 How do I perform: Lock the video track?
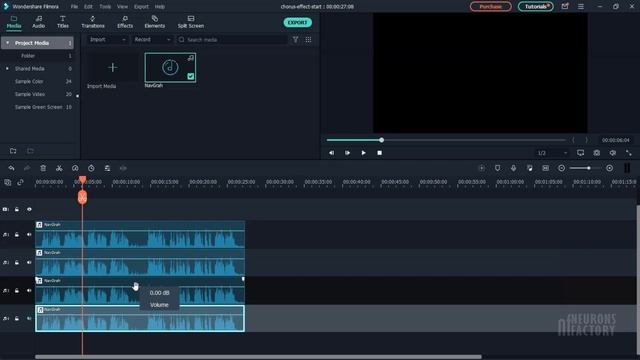click(17, 209)
